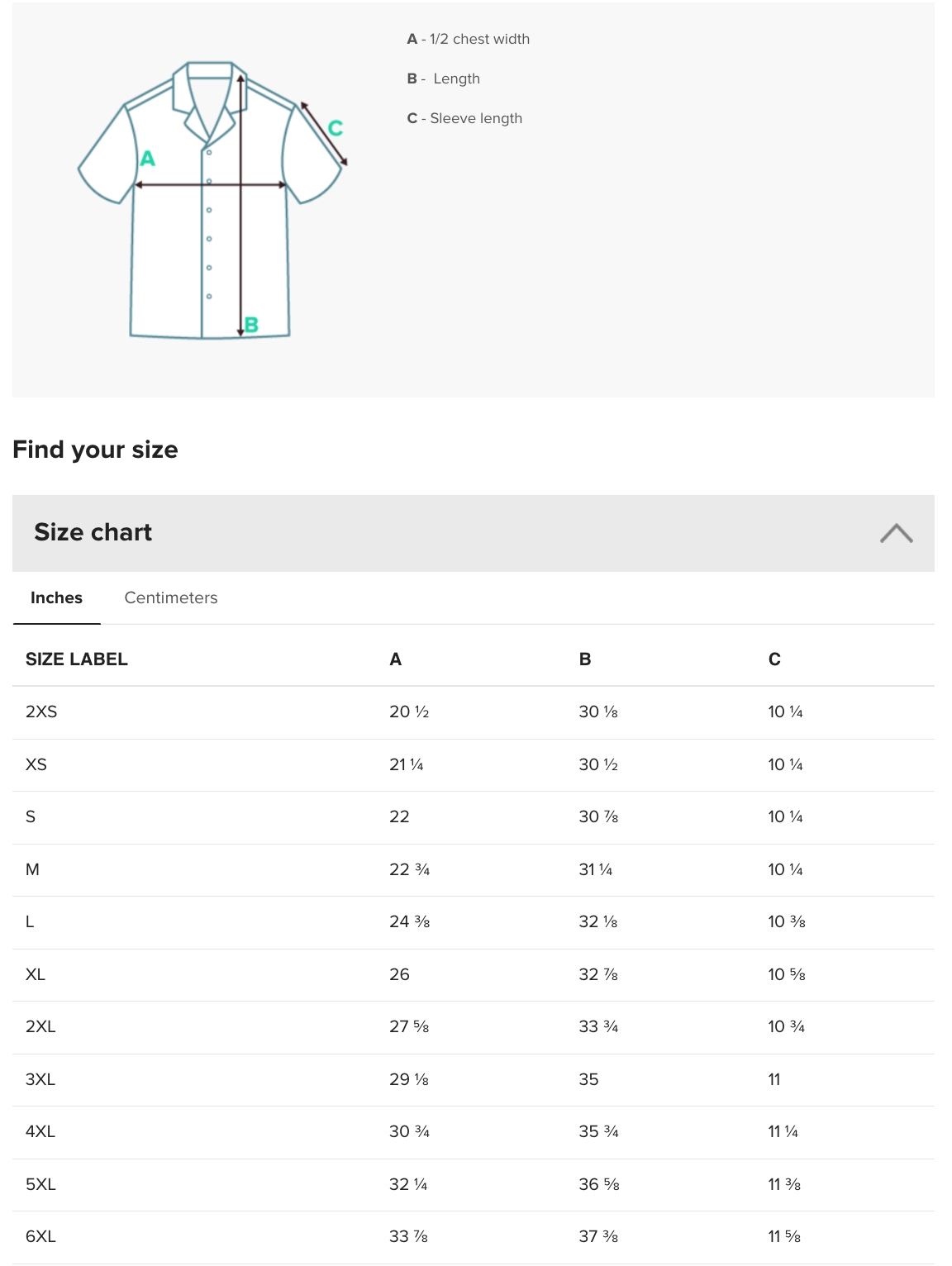The image size is (952, 1266).
Task: Click the green B length marker
Action: (251, 325)
